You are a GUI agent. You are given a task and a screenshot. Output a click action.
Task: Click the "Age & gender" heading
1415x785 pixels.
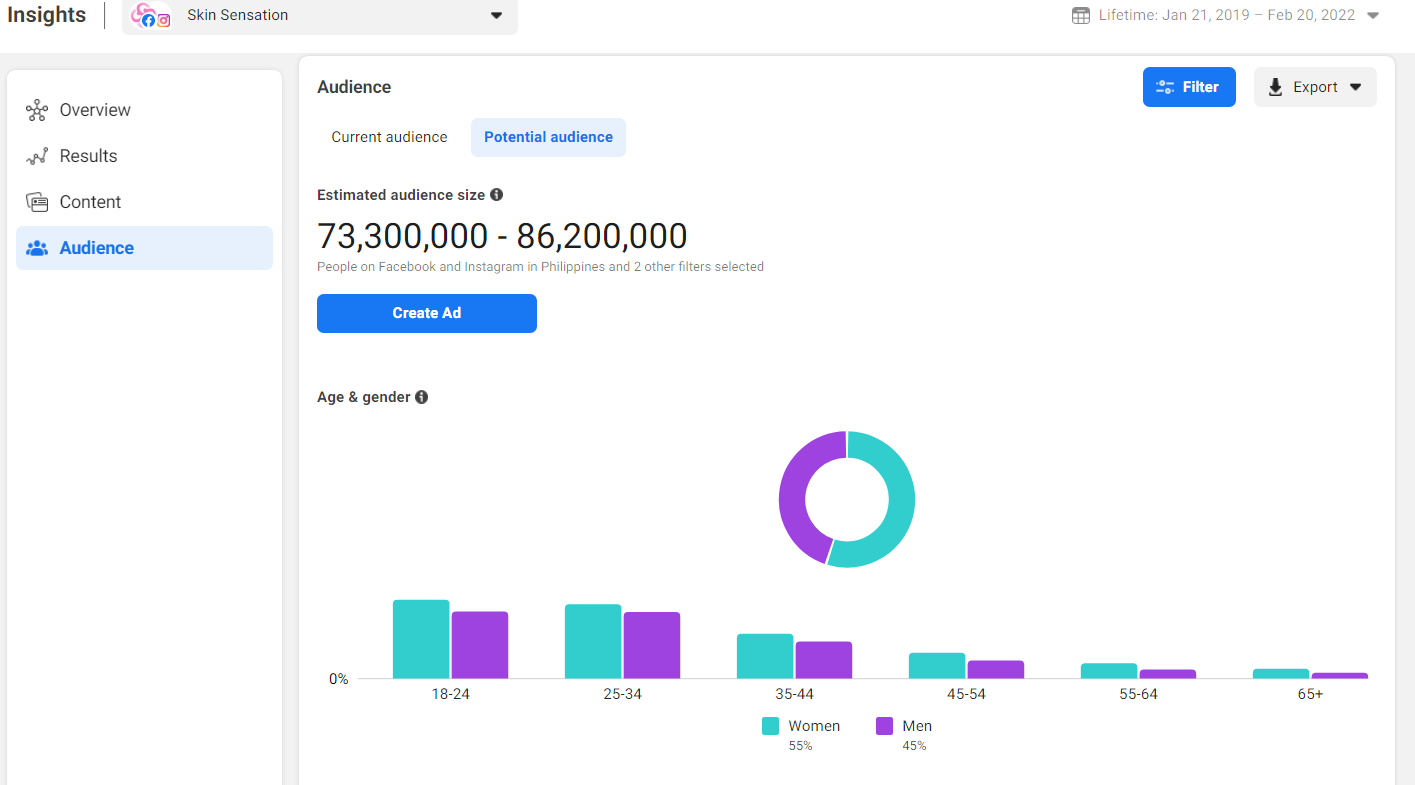pos(364,397)
